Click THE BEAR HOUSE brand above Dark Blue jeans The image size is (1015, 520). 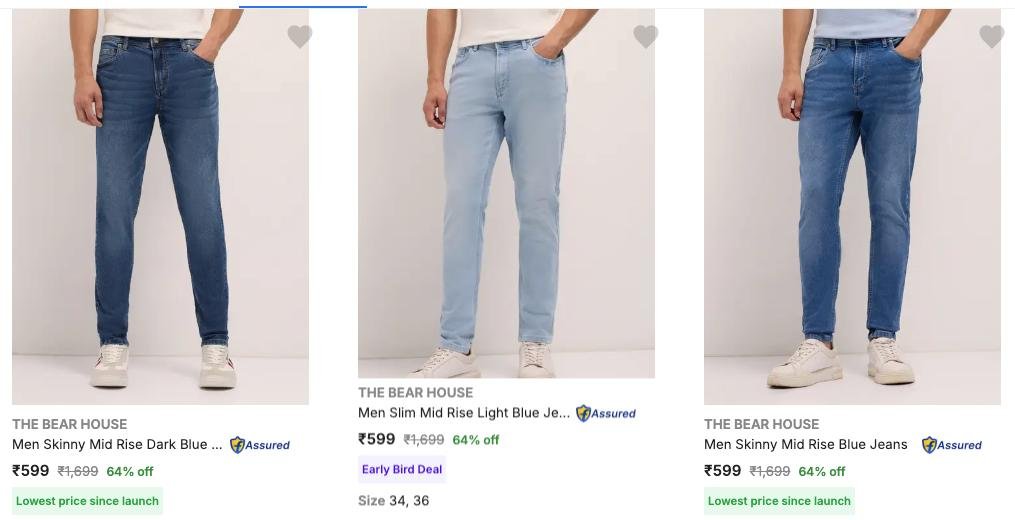coord(69,424)
